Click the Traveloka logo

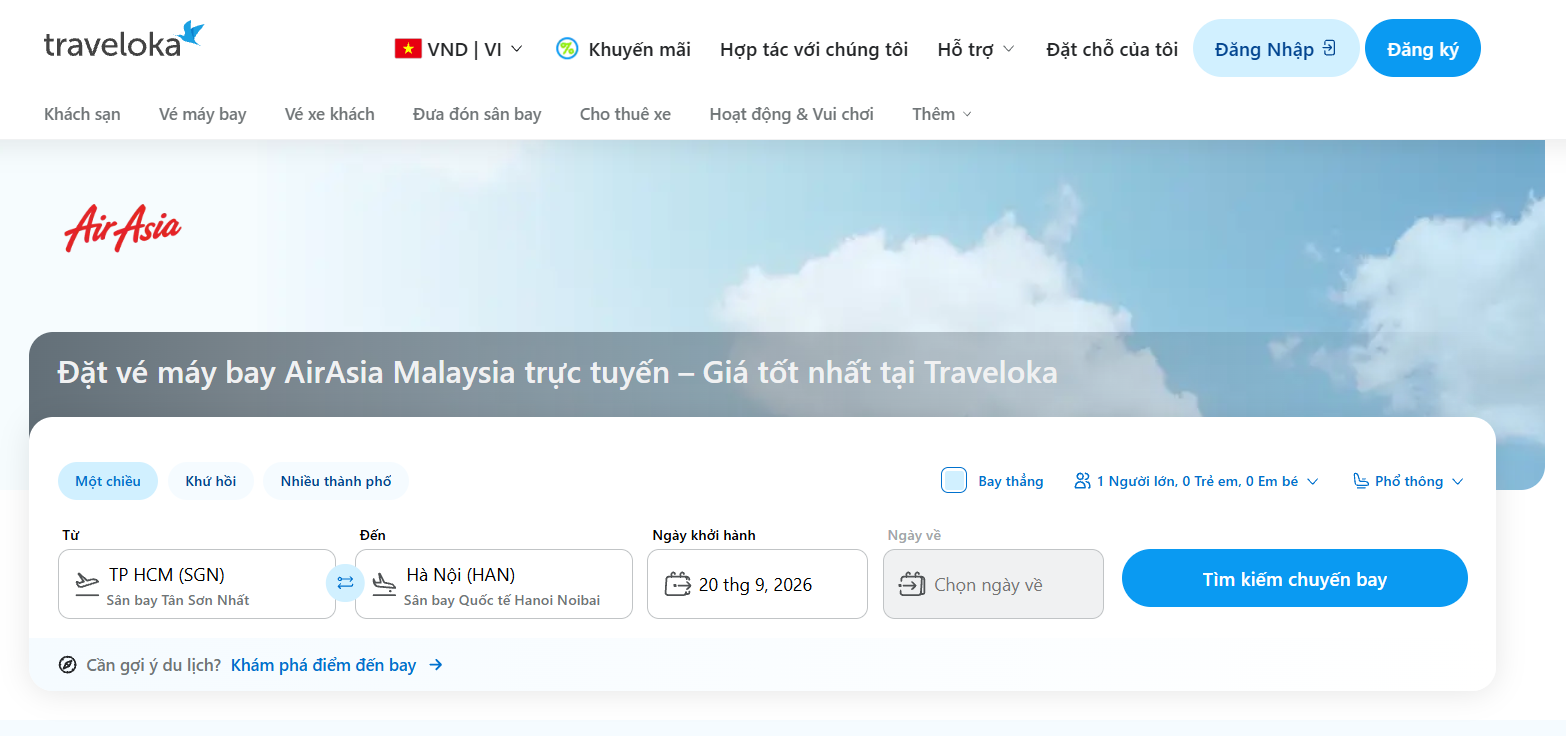(124, 40)
